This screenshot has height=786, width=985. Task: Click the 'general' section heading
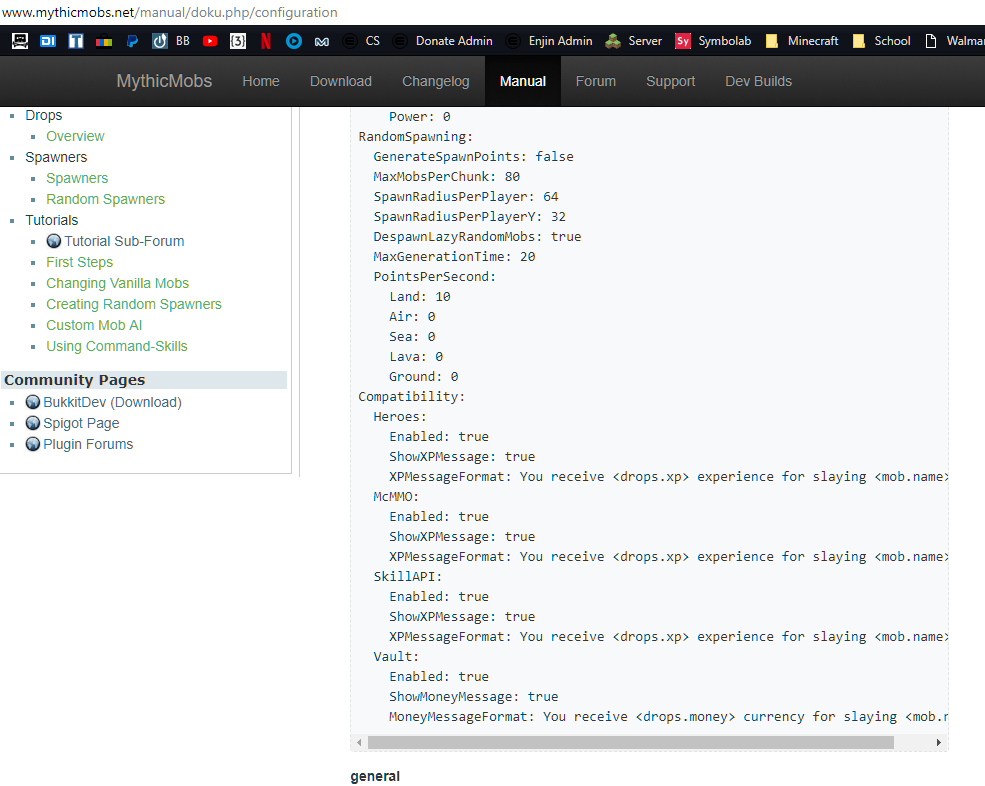tap(375, 777)
